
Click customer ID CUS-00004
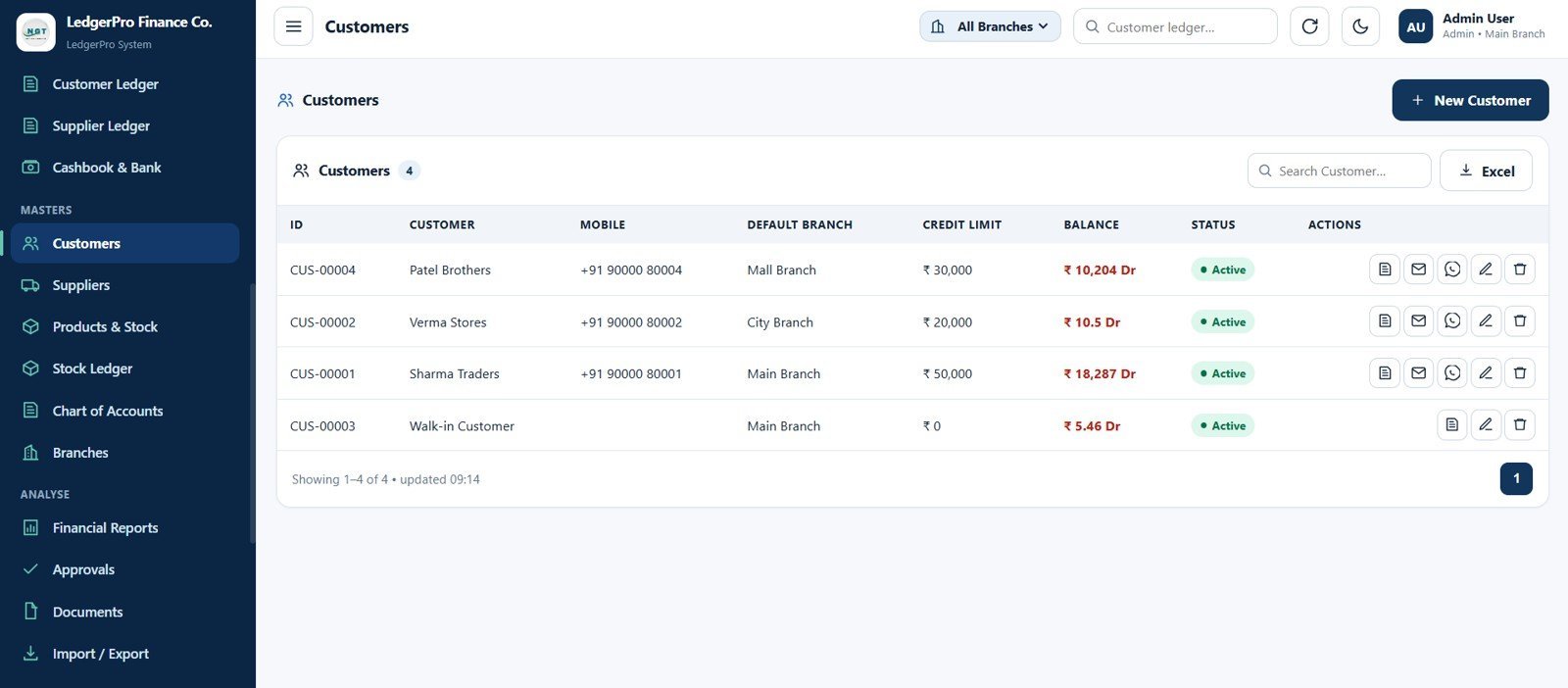coord(322,270)
